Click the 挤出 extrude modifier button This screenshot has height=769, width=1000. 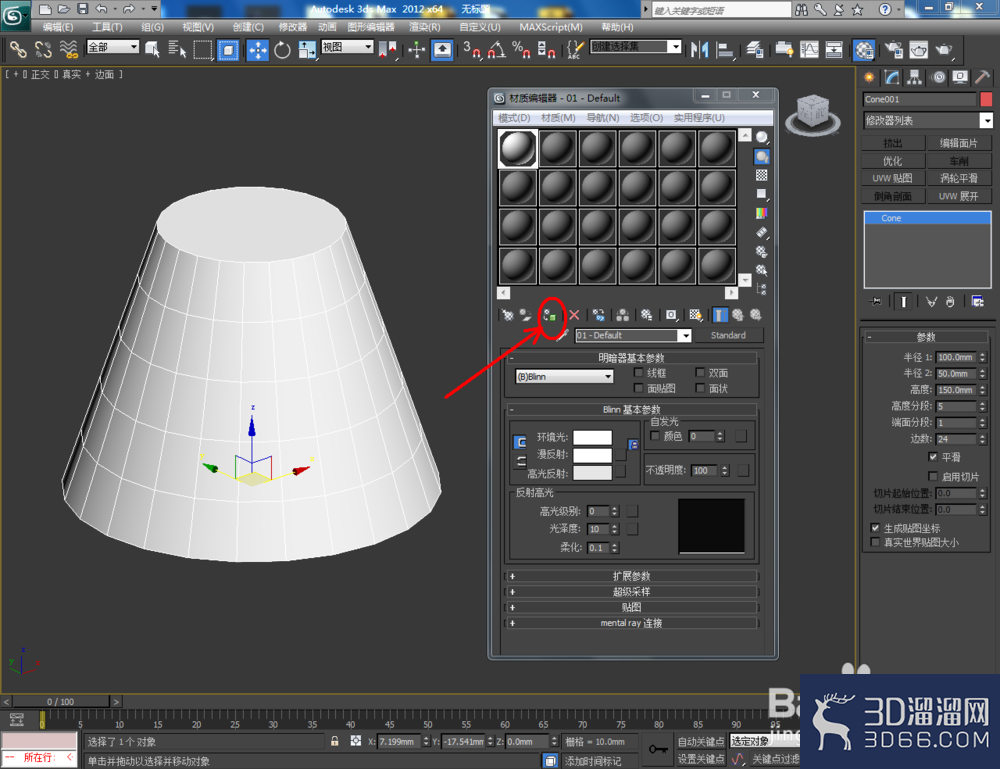tap(893, 143)
